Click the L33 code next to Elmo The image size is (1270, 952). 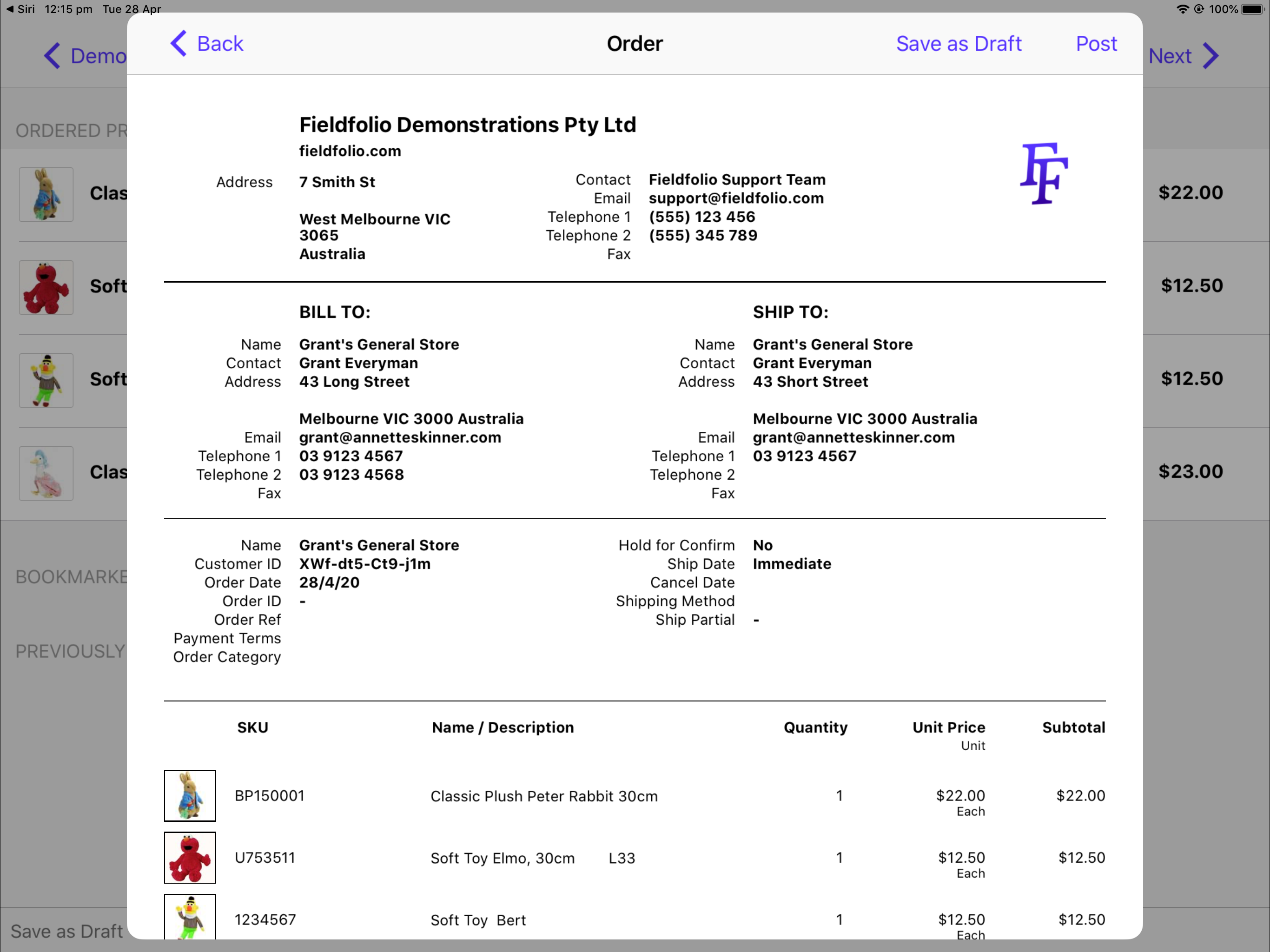coord(622,858)
